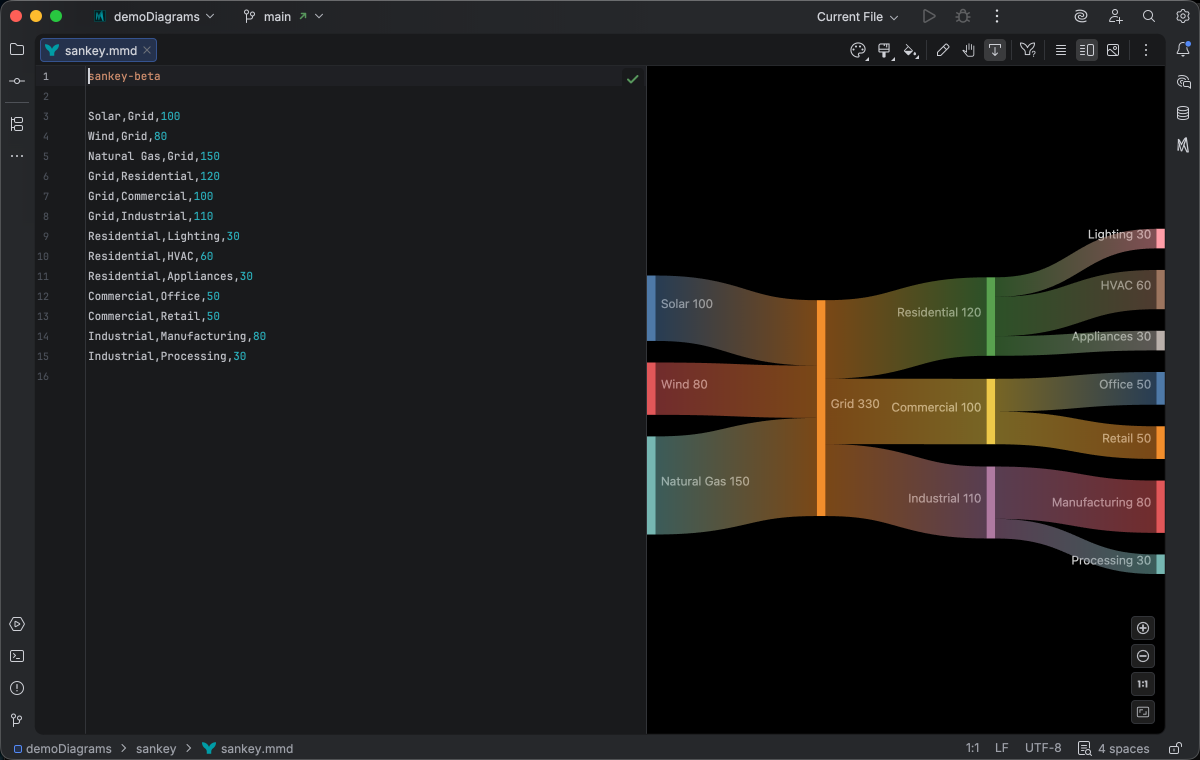Click the Solar 100 node in diagram
The image size is (1200, 760).
coord(651,308)
